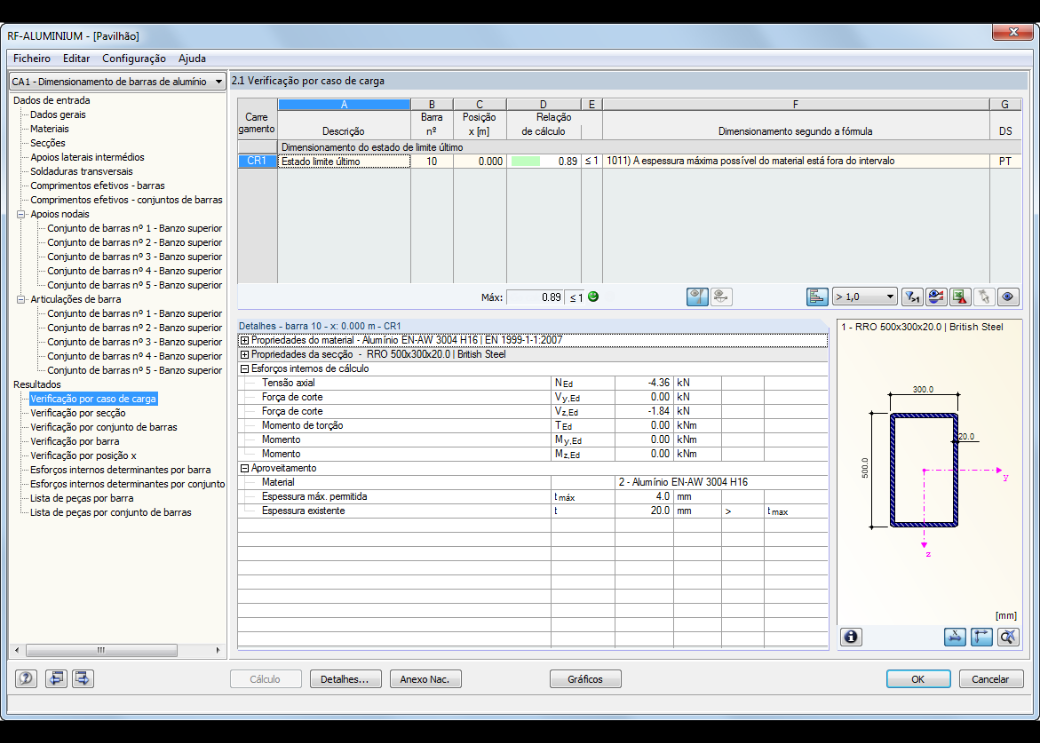Select Verificação por secção in Resultados
The width and height of the screenshot is (1040, 743).
(78, 413)
